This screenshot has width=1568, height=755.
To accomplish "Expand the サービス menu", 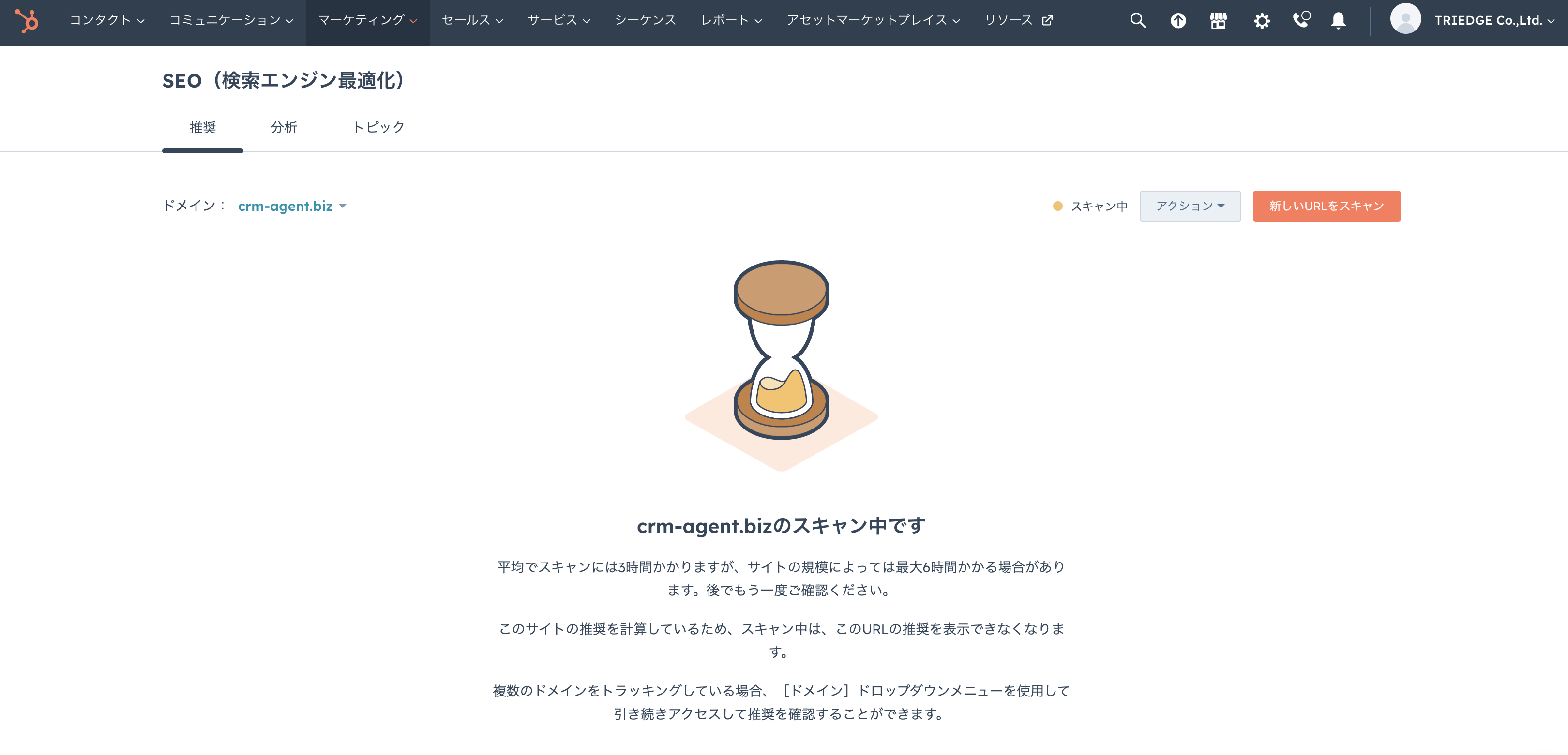I will [x=559, y=21].
